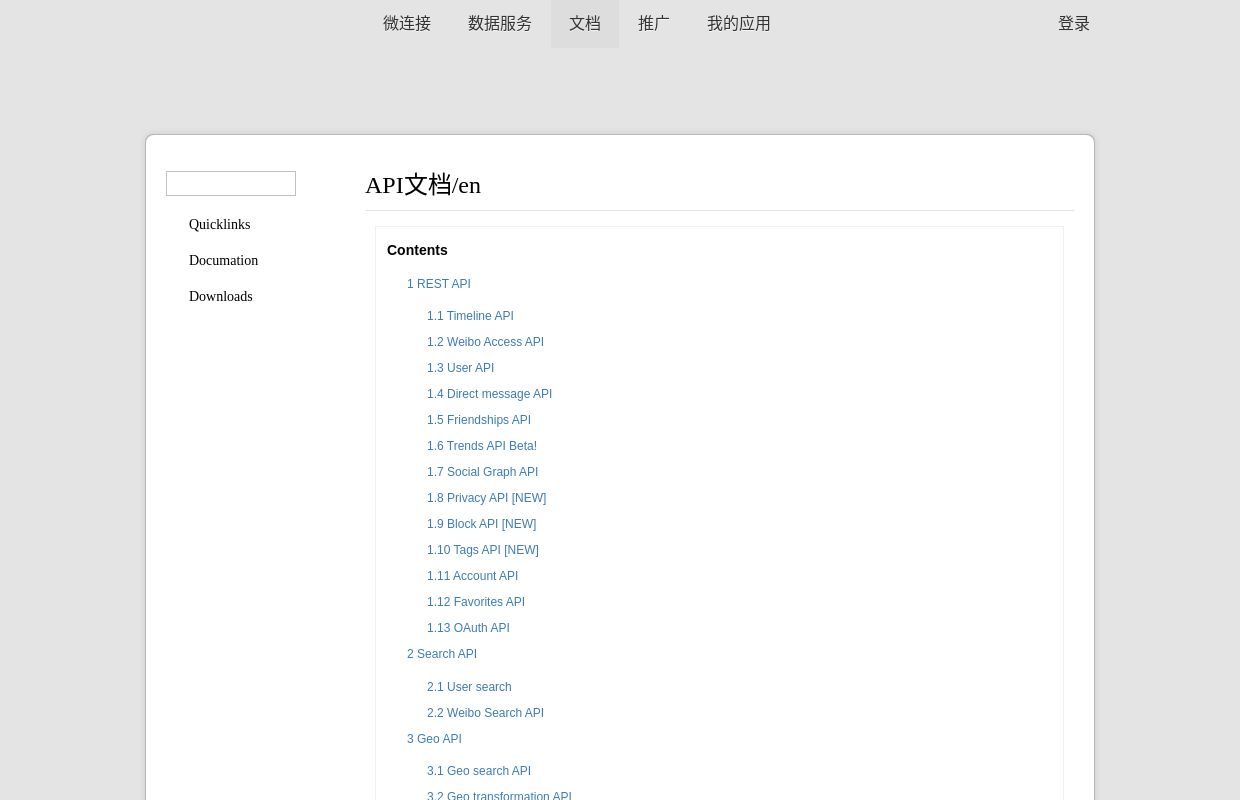Open the 微连接 navigation item
The width and height of the screenshot is (1240, 800).
pos(407,23)
